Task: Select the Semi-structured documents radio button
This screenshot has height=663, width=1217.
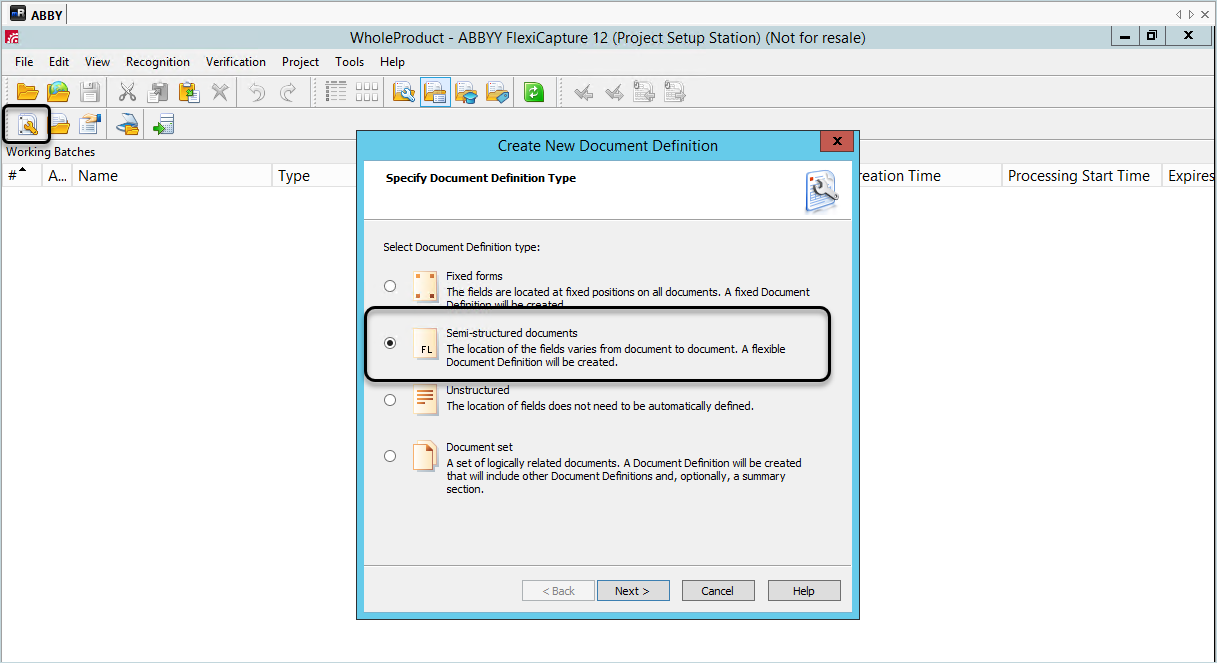Action: coord(390,343)
